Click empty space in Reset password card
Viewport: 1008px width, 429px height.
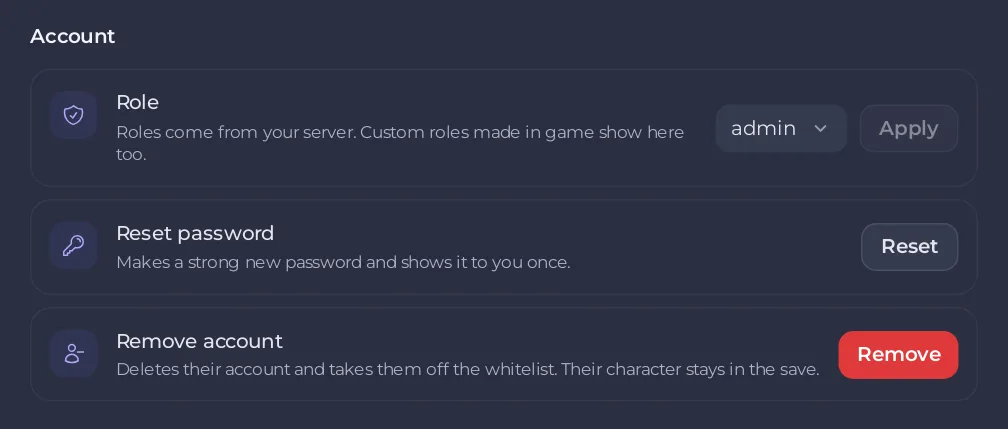[x=707, y=246]
